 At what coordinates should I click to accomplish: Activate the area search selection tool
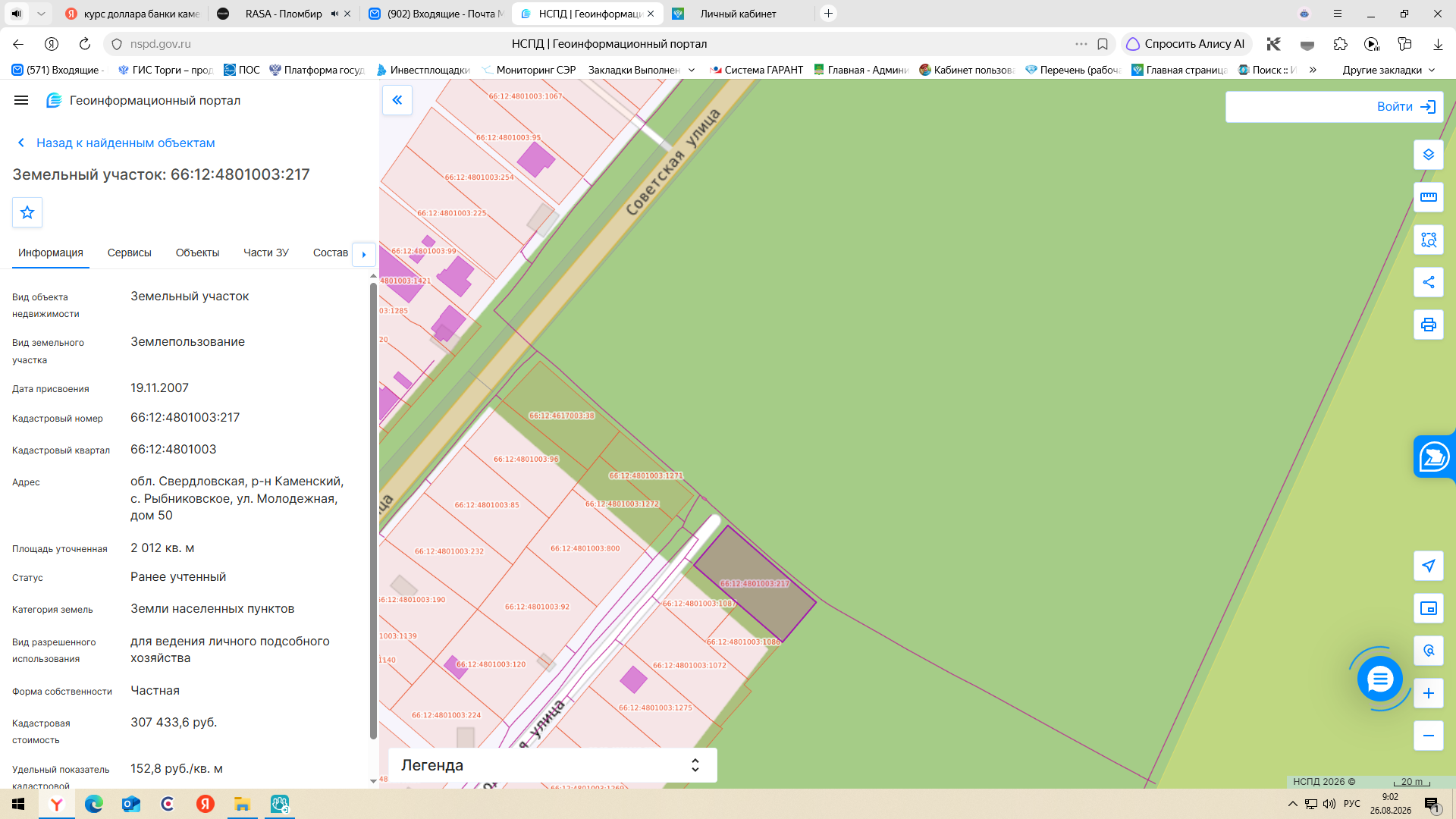[x=1428, y=240]
